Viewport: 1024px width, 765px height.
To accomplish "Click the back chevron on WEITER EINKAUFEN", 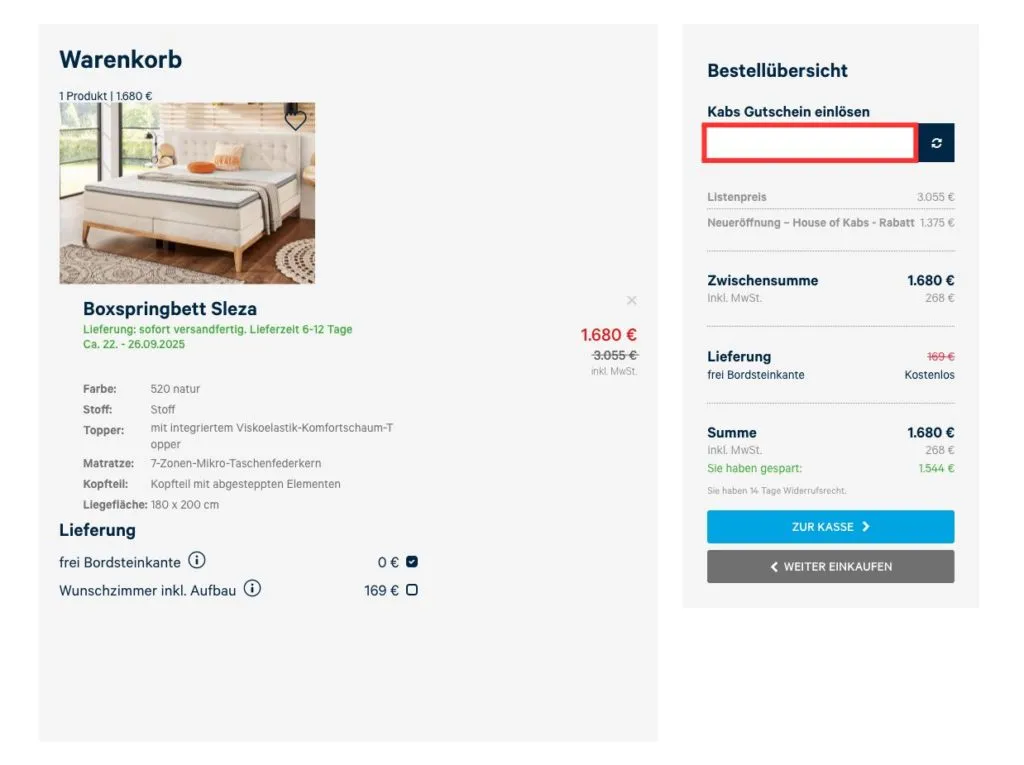I will tap(773, 566).
